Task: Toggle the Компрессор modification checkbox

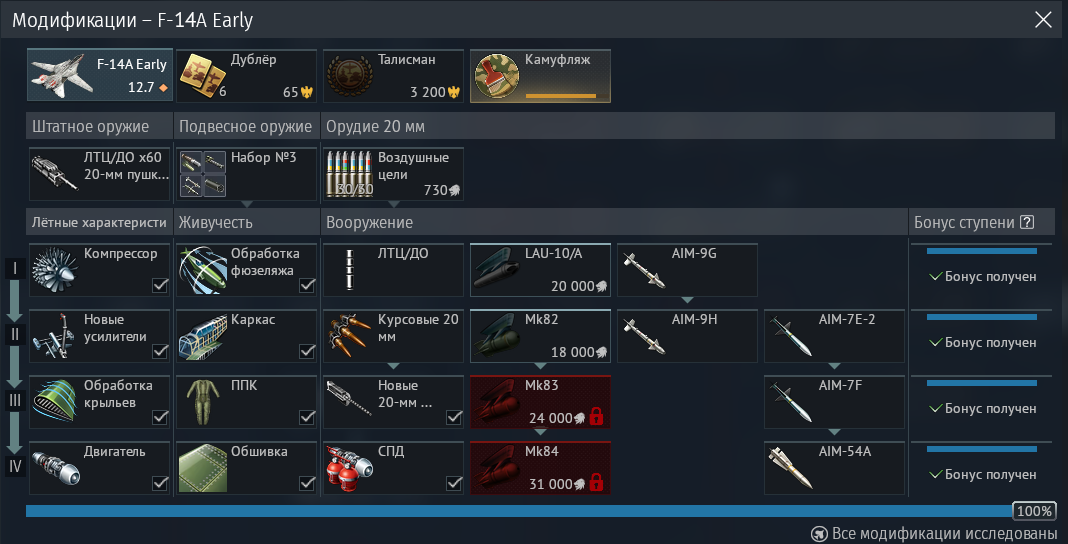Action: pyautogui.click(x=160, y=286)
